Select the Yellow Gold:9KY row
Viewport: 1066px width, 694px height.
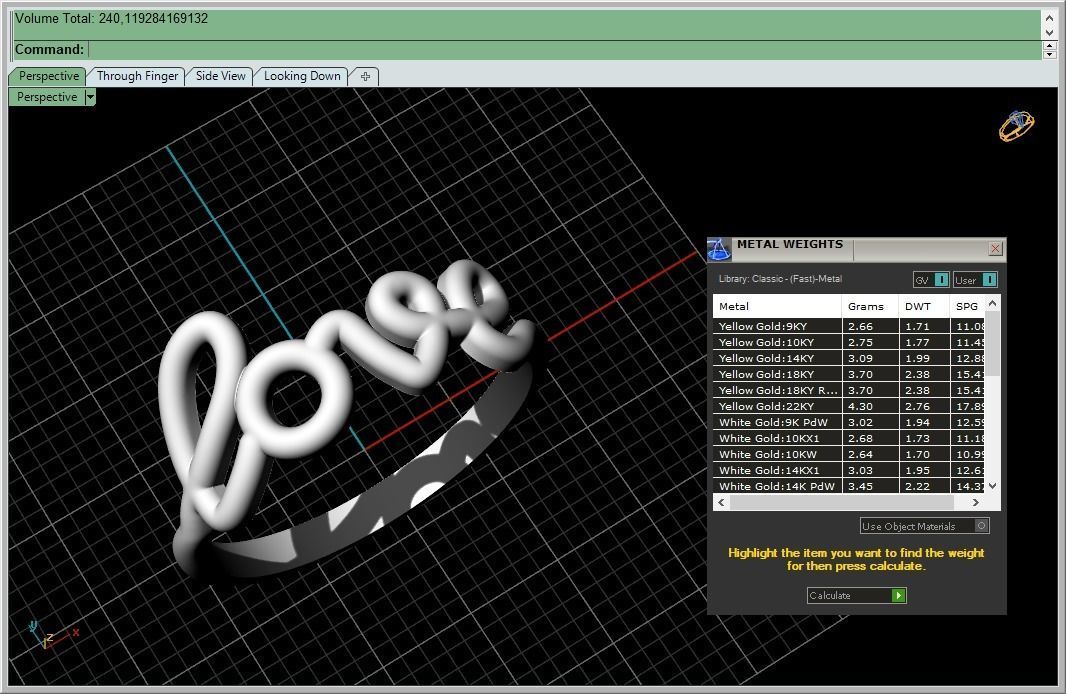click(848, 326)
